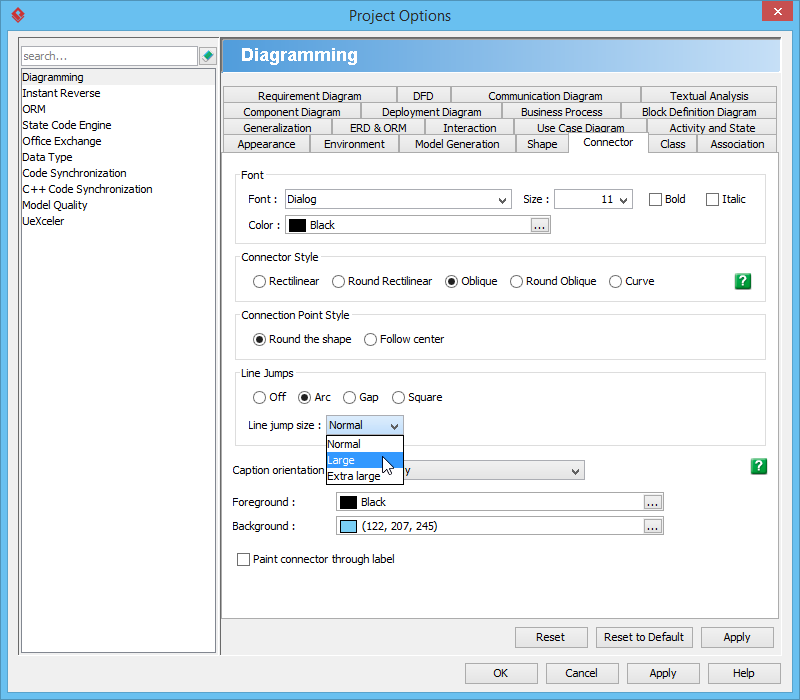Enable Bold font checkbox
The height and width of the screenshot is (700, 800).
655,199
